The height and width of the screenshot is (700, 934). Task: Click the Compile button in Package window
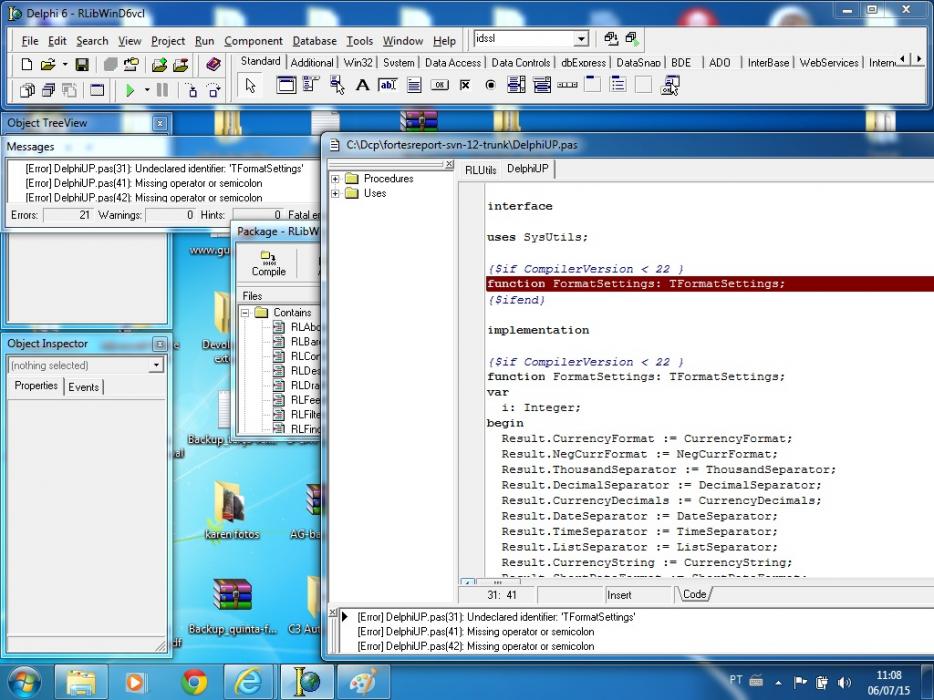pos(269,263)
